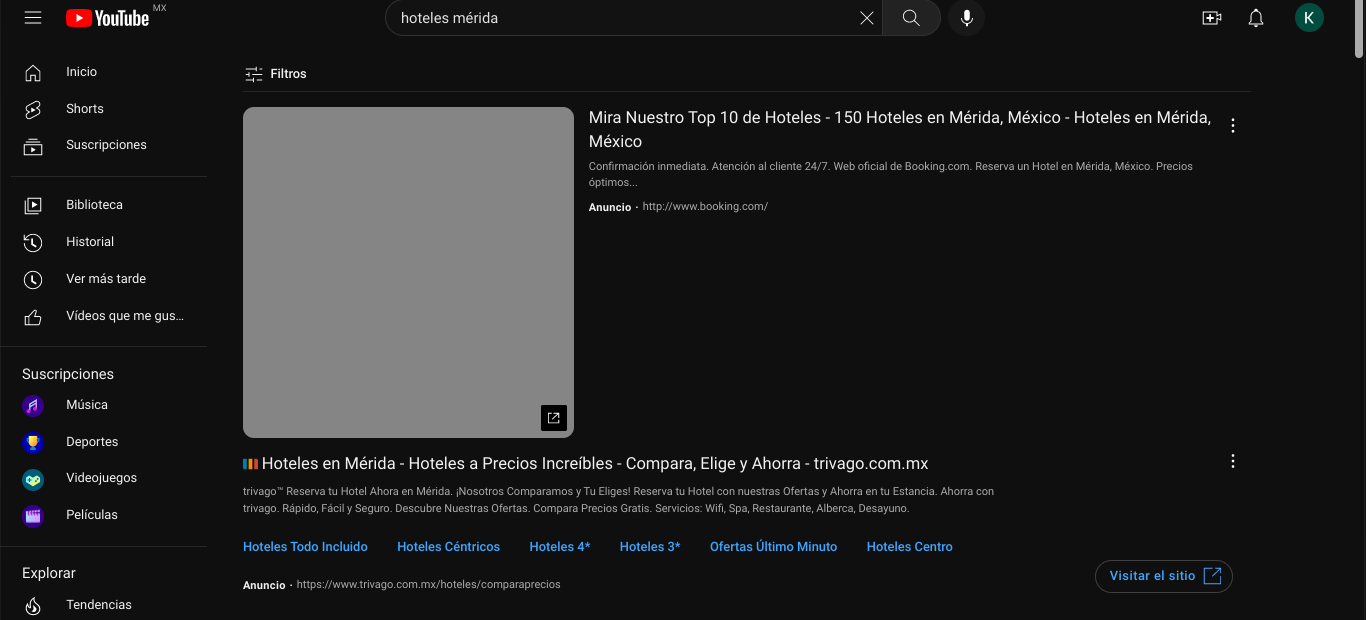
Task: Open the Shorts section
Action: click(84, 108)
